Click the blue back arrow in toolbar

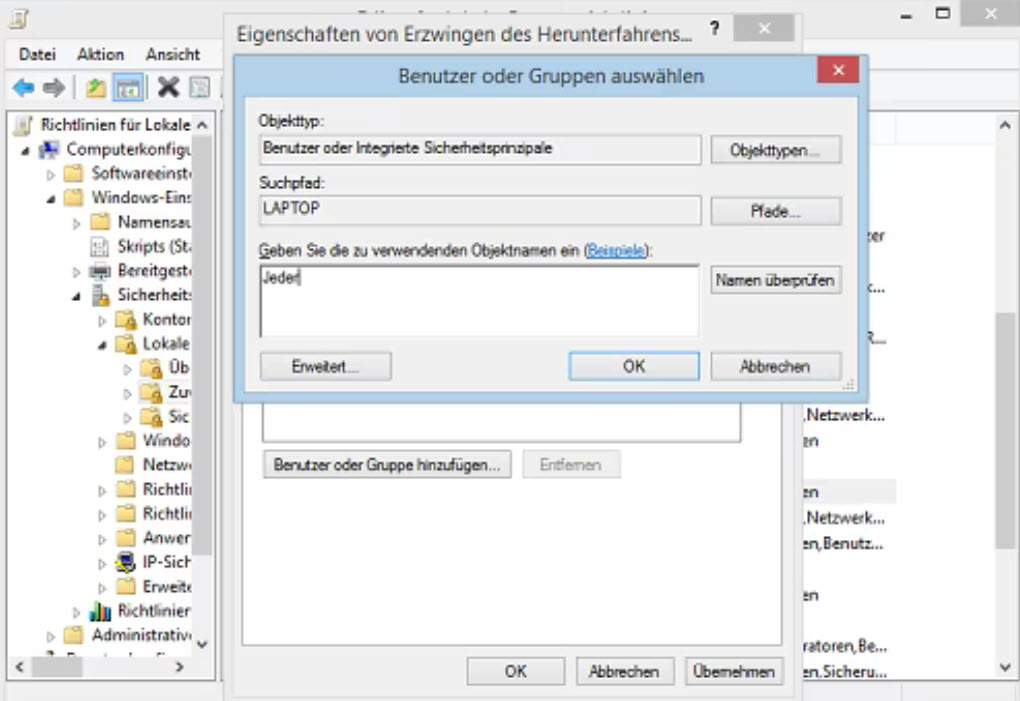point(23,88)
